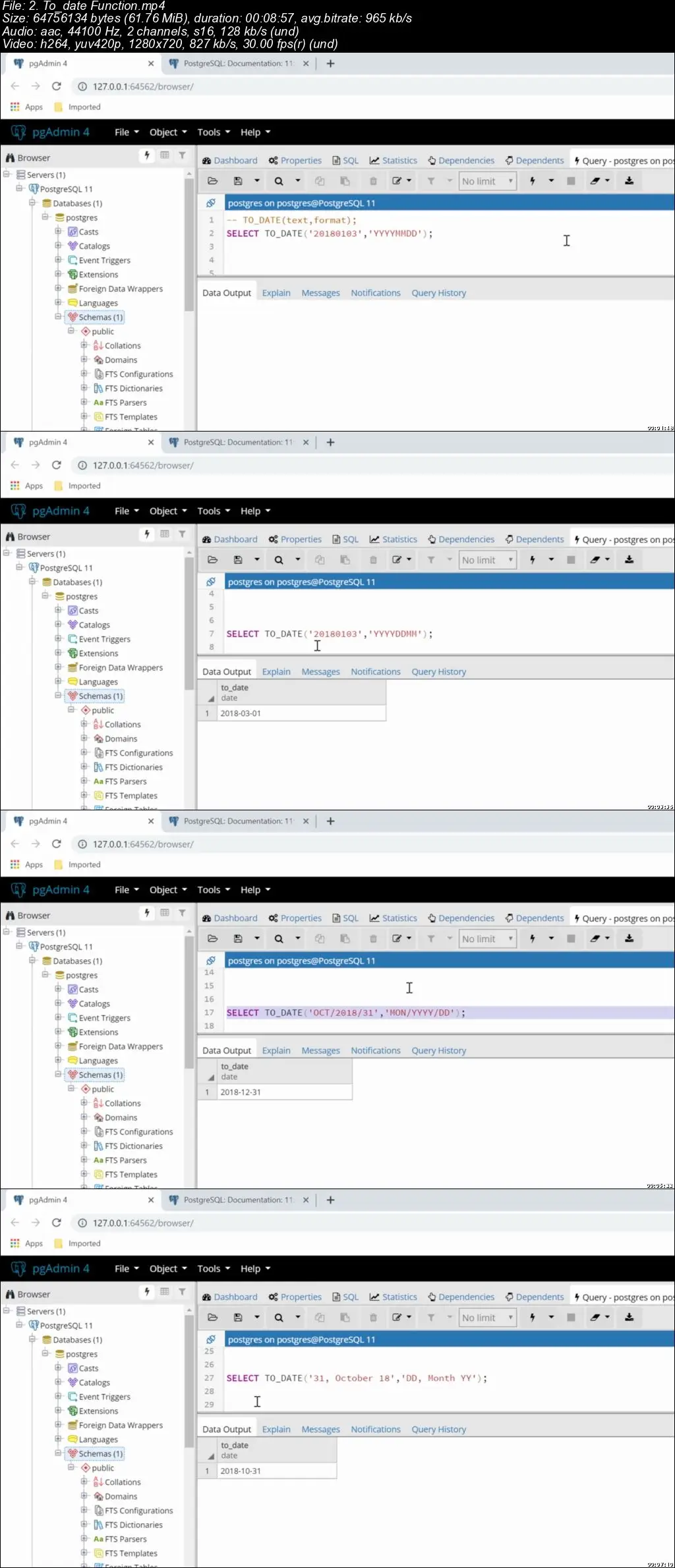
Task: Click new tab plus icon in 2018-10-31 frame
Action: click(x=331, y=1200)
